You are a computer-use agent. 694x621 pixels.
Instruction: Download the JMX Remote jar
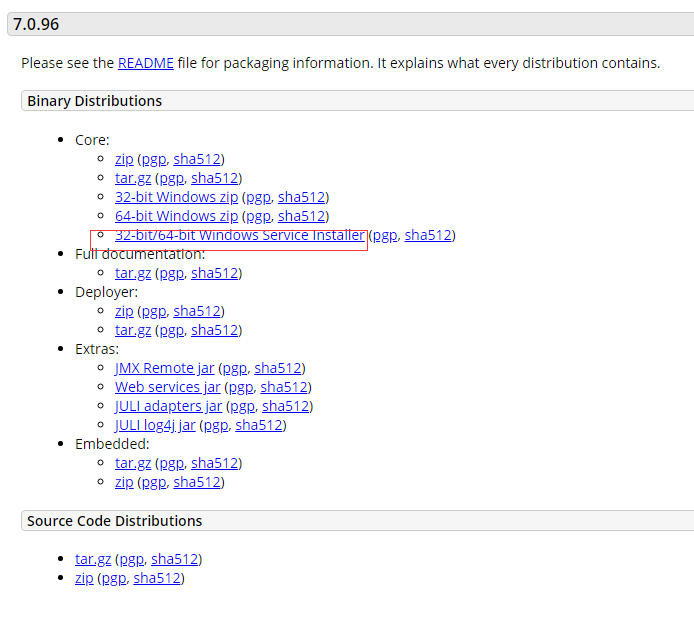164,368
